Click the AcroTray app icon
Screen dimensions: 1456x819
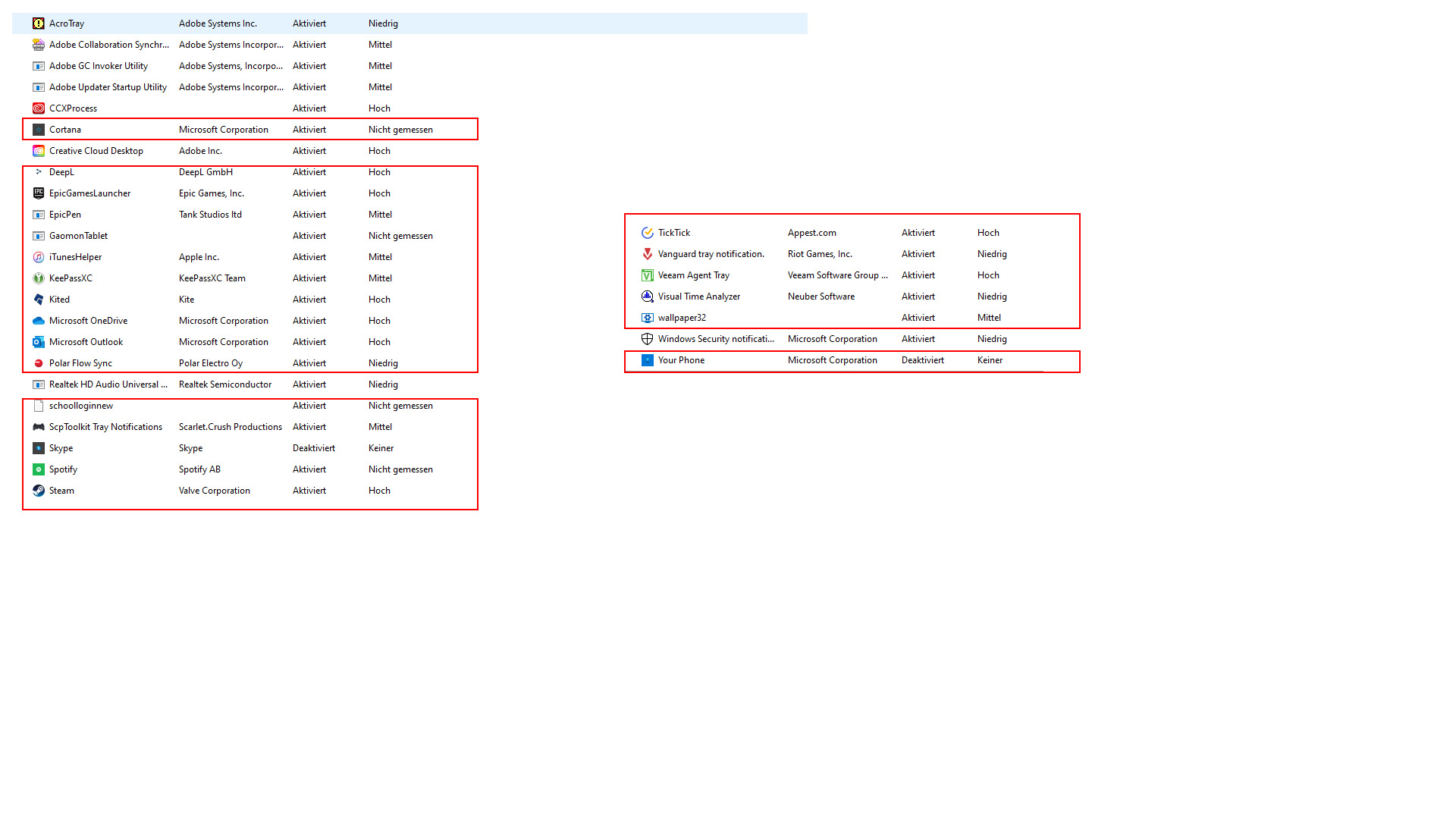39,24
